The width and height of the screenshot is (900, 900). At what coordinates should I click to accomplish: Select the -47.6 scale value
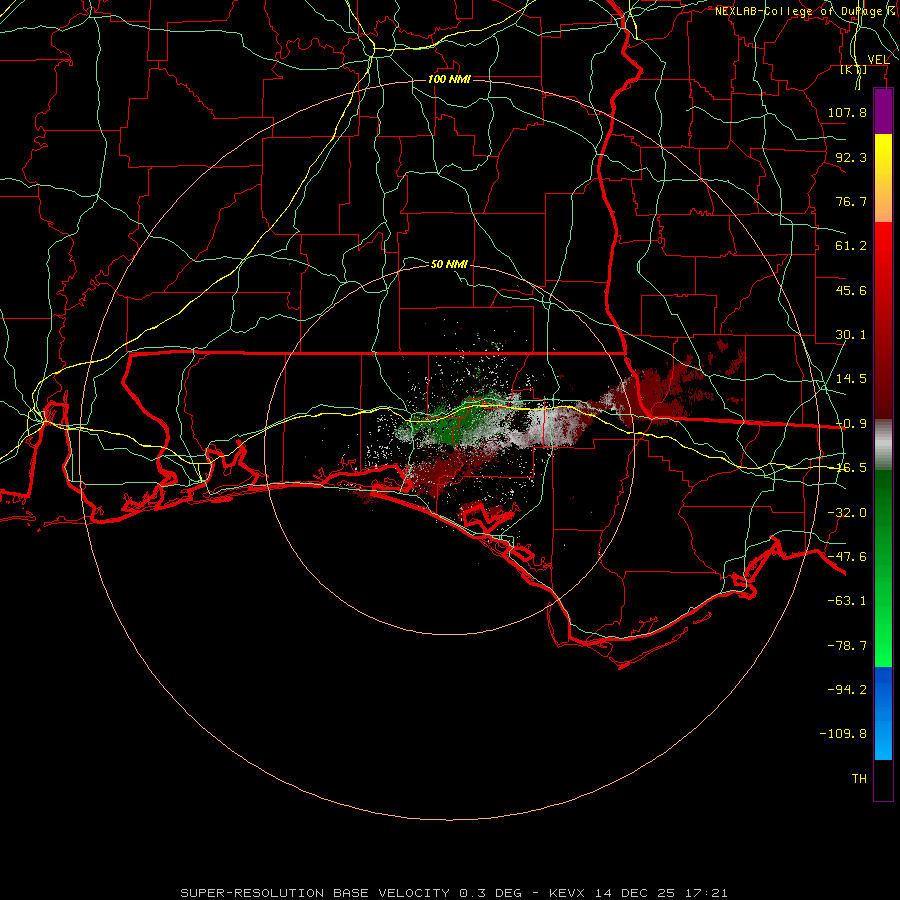pyautogui.click(x=847, y=557)
